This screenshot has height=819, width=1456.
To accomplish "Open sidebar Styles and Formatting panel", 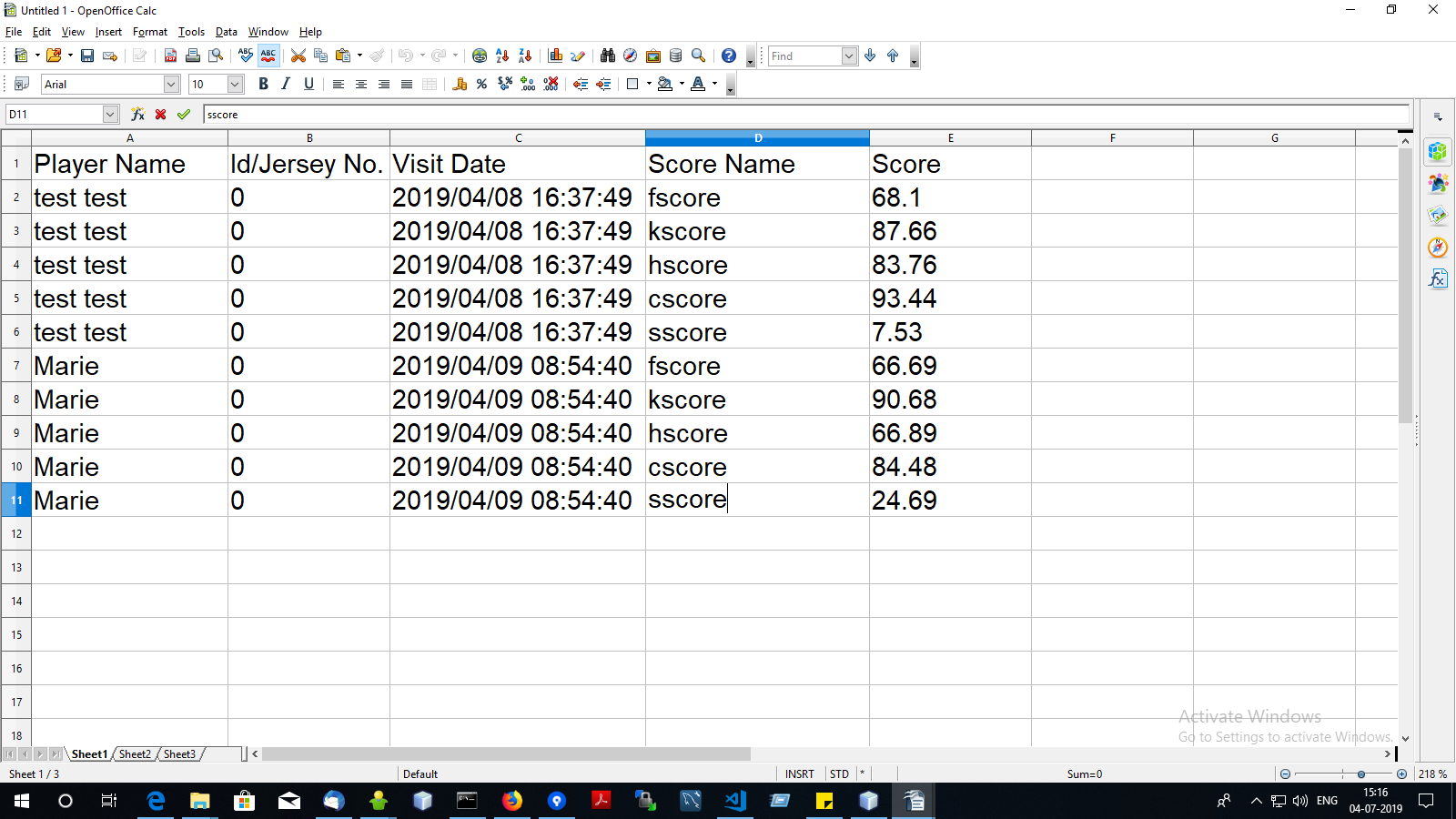I will point(1438,184).
